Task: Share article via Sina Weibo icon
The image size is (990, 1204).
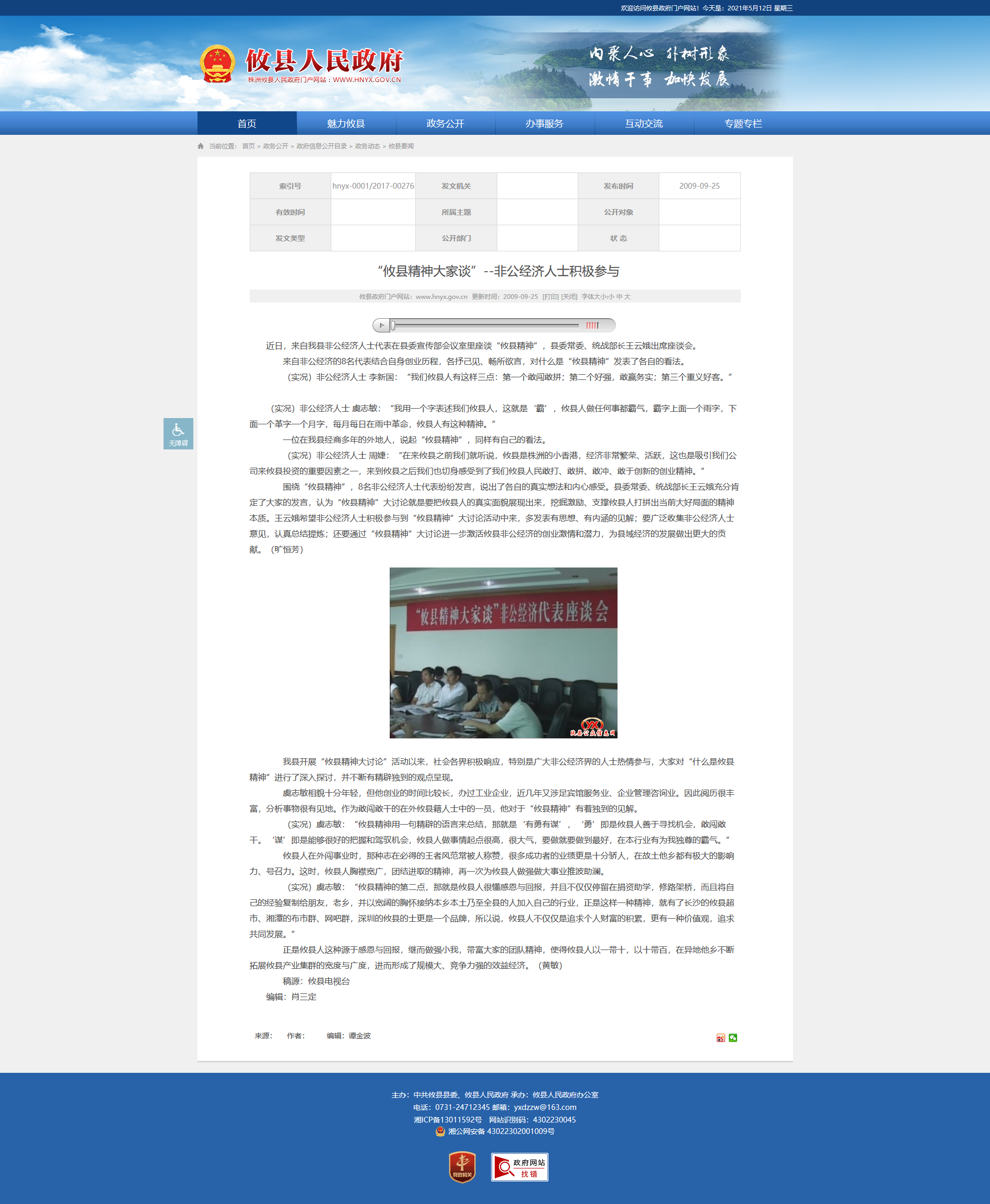Action: pyautogui.click(x=720, y=1037)
